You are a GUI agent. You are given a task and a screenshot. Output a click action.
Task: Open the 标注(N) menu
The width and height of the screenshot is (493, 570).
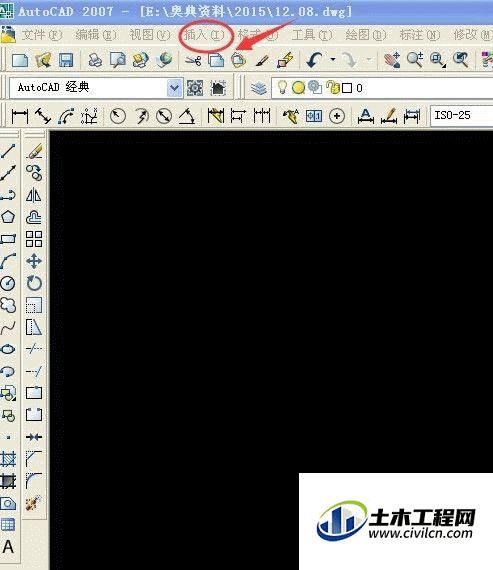tap(420, 35)
